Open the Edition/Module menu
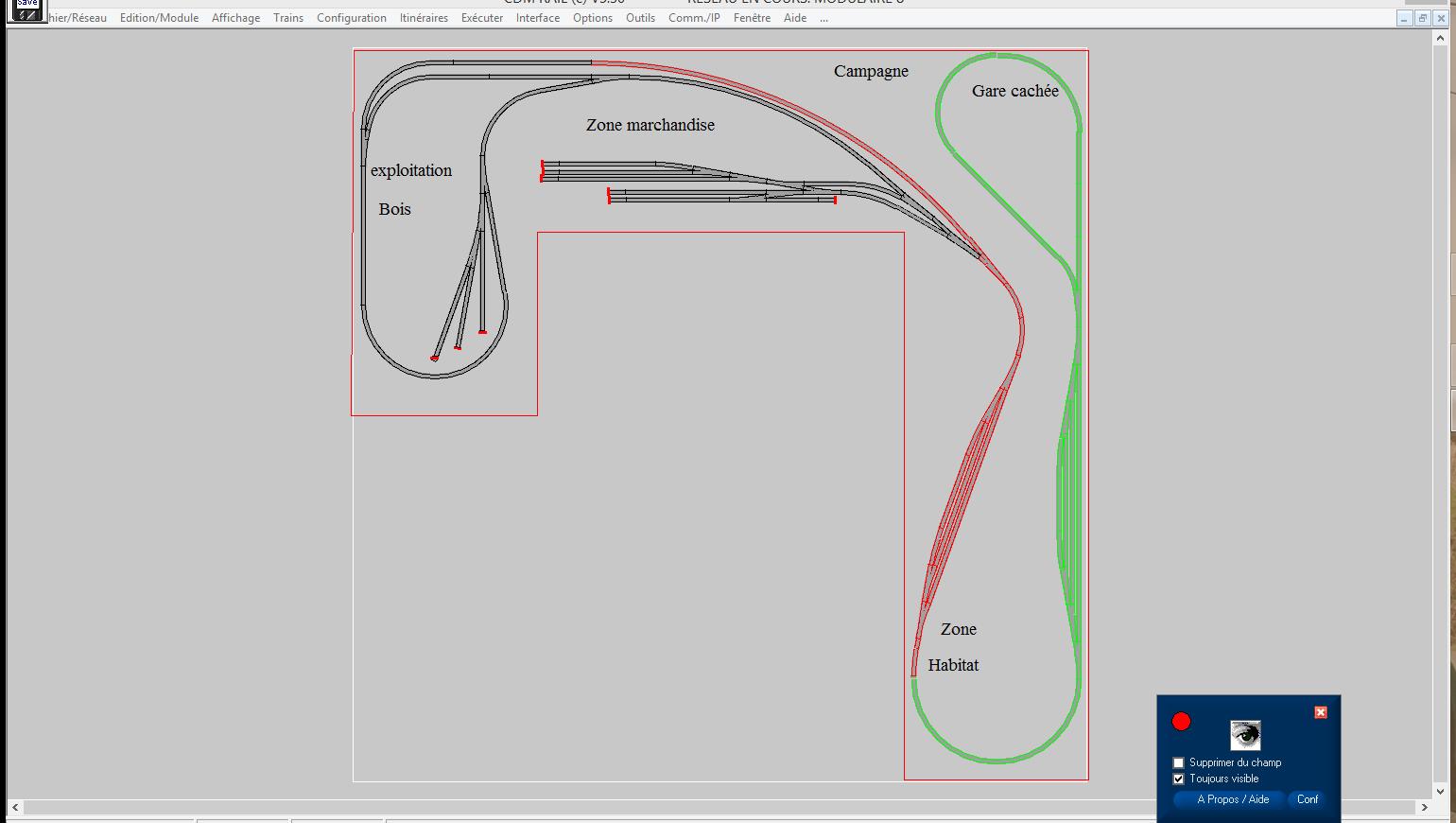This screenshot has height=823, width=1456. 159,18
